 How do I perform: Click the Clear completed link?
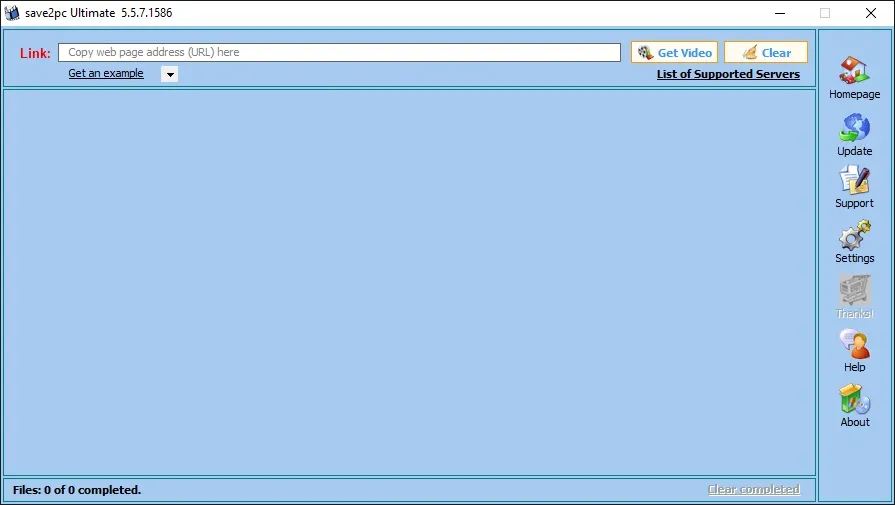[753, 489]
